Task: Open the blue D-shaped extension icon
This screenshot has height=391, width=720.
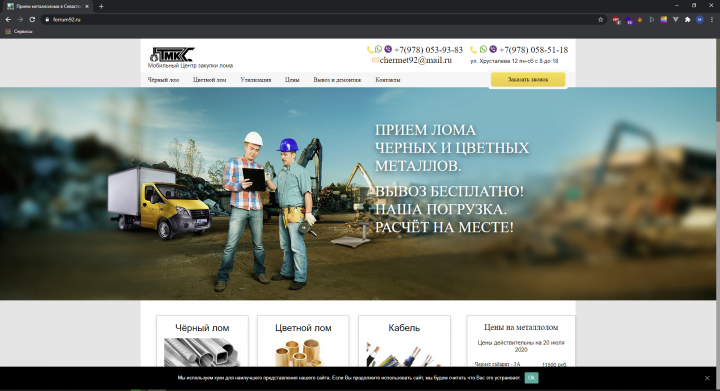Action: 652,20
